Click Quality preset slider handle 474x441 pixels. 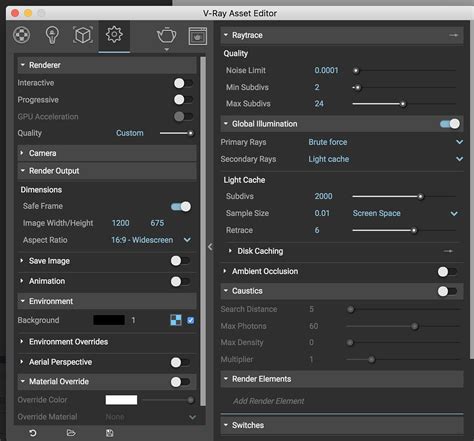click(191, 133)
